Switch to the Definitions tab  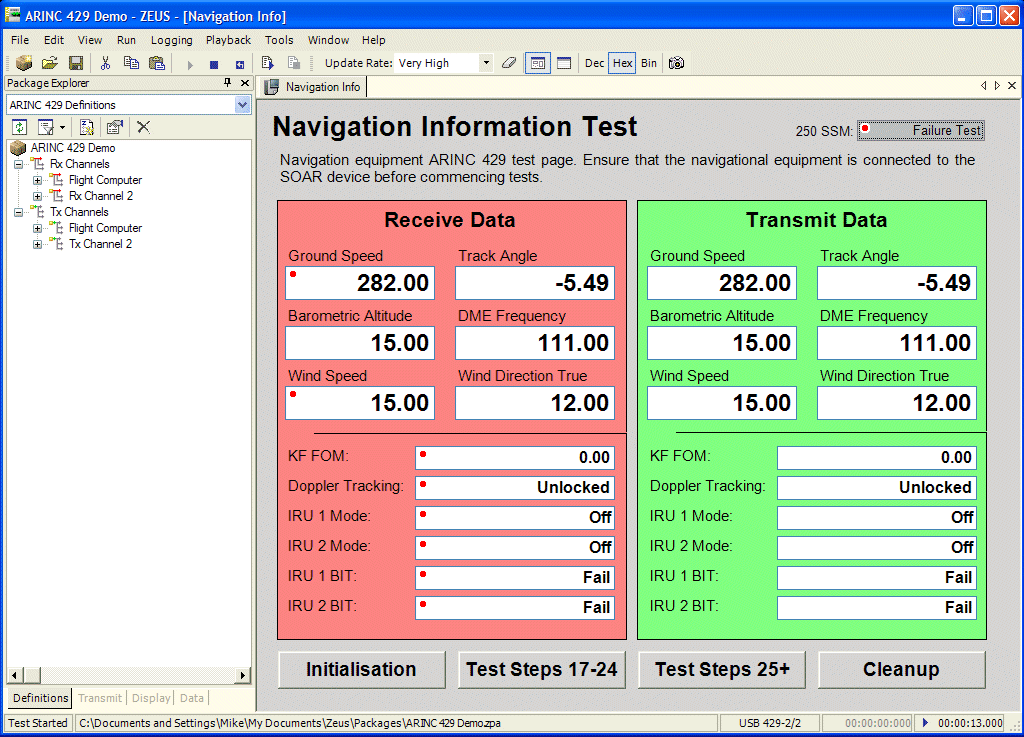pyautogui.click(x=40, y=698)
